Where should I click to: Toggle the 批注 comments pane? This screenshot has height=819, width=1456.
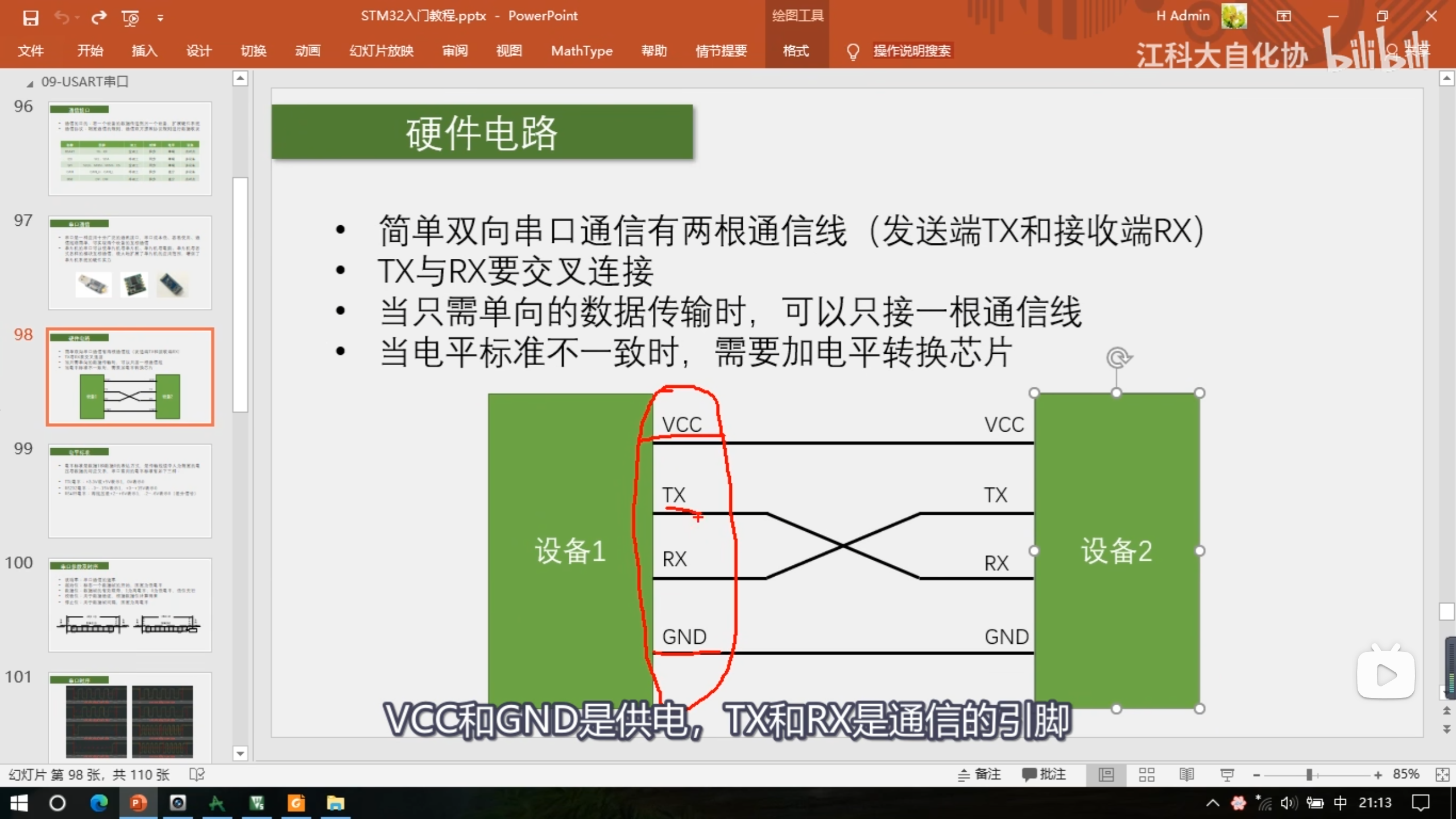pyautogui.click(x=1044, y=775)
